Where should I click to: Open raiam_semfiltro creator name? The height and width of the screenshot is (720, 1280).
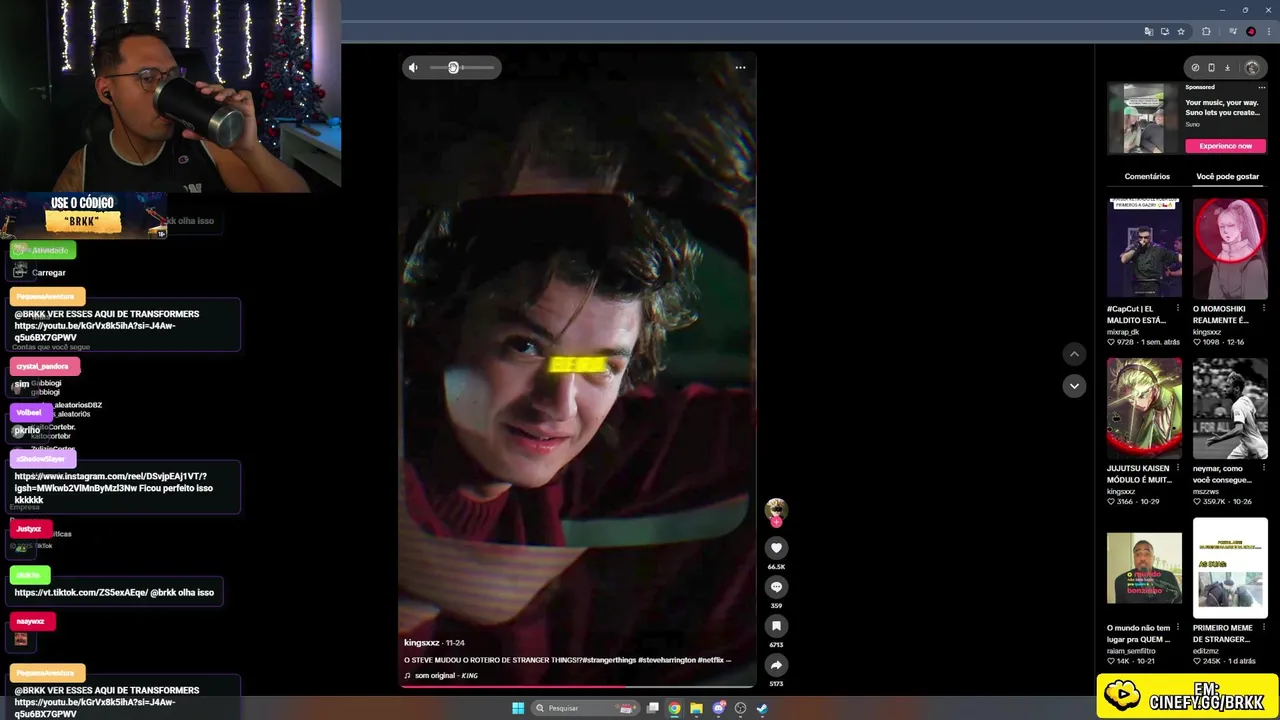point(1131,651)
